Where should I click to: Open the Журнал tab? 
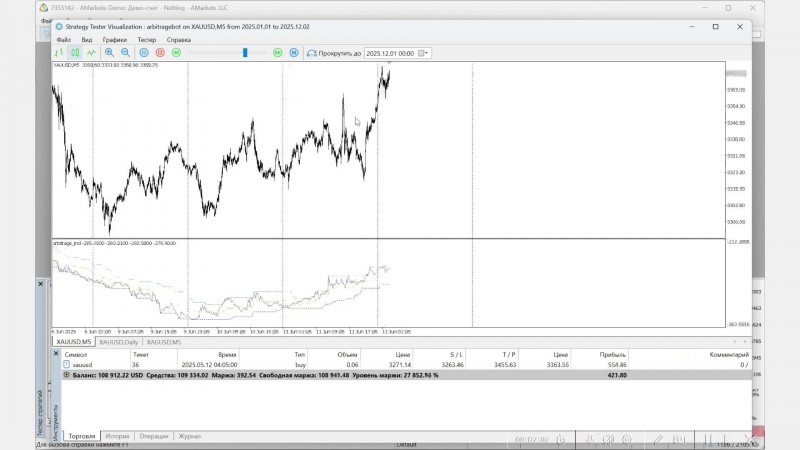pyautogui.click(x=189, y=436)
